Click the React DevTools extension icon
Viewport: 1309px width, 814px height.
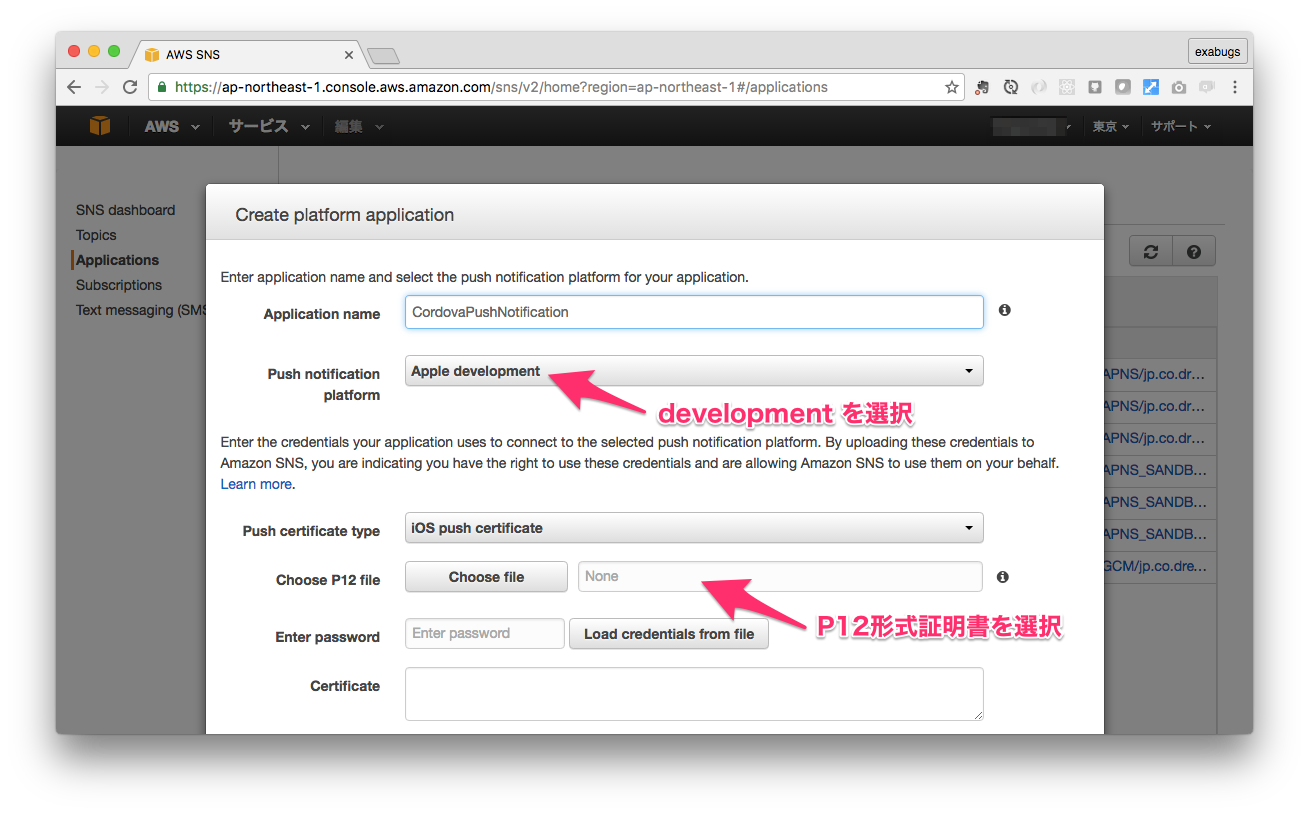tap(1067, 87)
